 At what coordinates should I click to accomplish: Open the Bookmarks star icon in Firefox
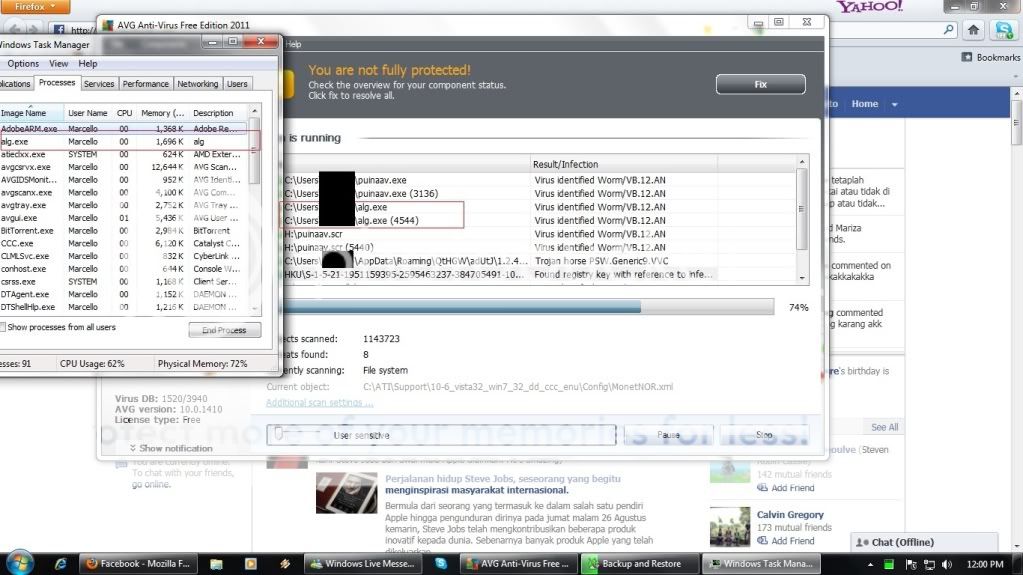point(967,57)
